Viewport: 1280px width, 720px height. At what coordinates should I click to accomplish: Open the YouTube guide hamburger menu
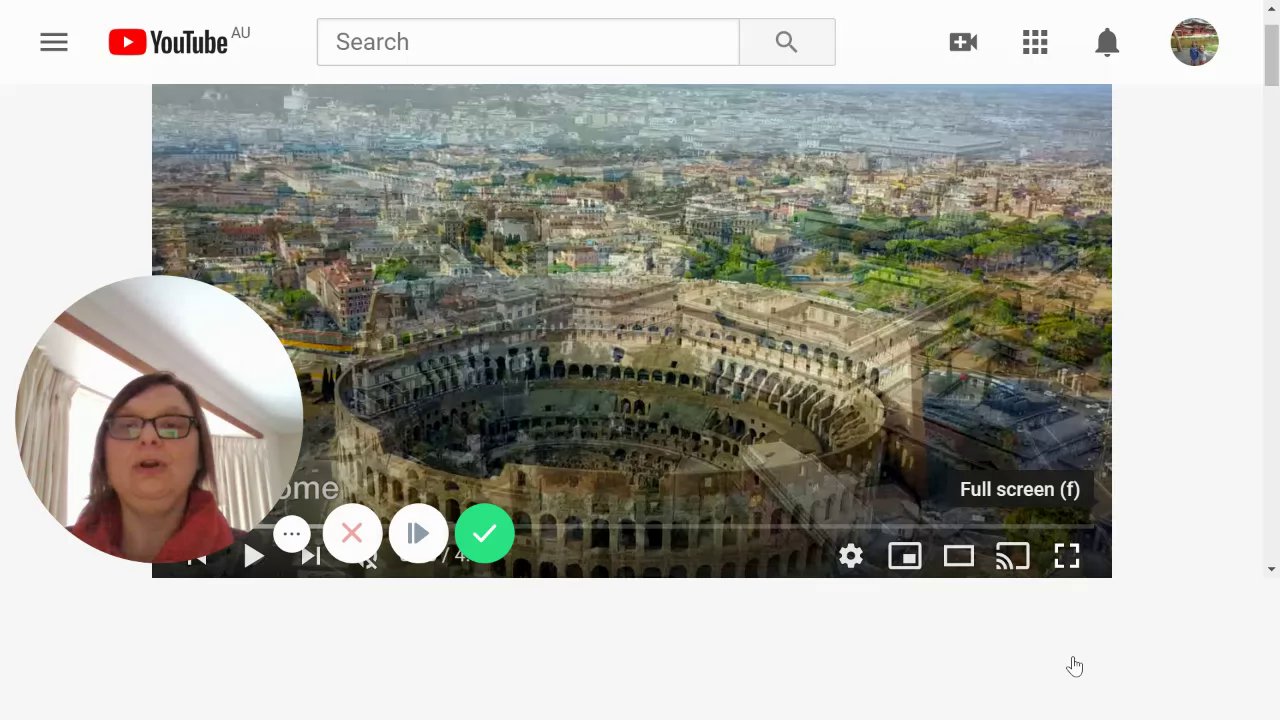(x=54, y=42)
